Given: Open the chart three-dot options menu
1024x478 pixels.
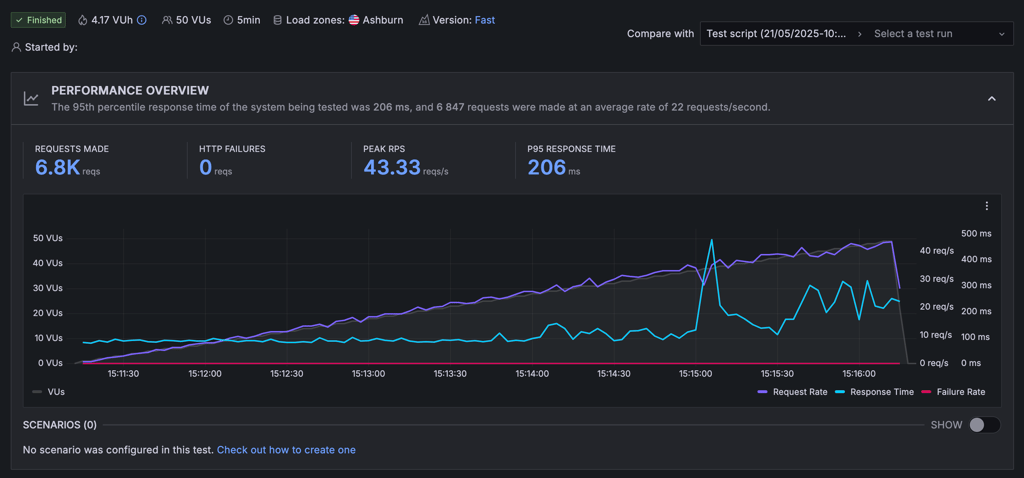Looking at the screenshot, I should click(x=987, y=206).
